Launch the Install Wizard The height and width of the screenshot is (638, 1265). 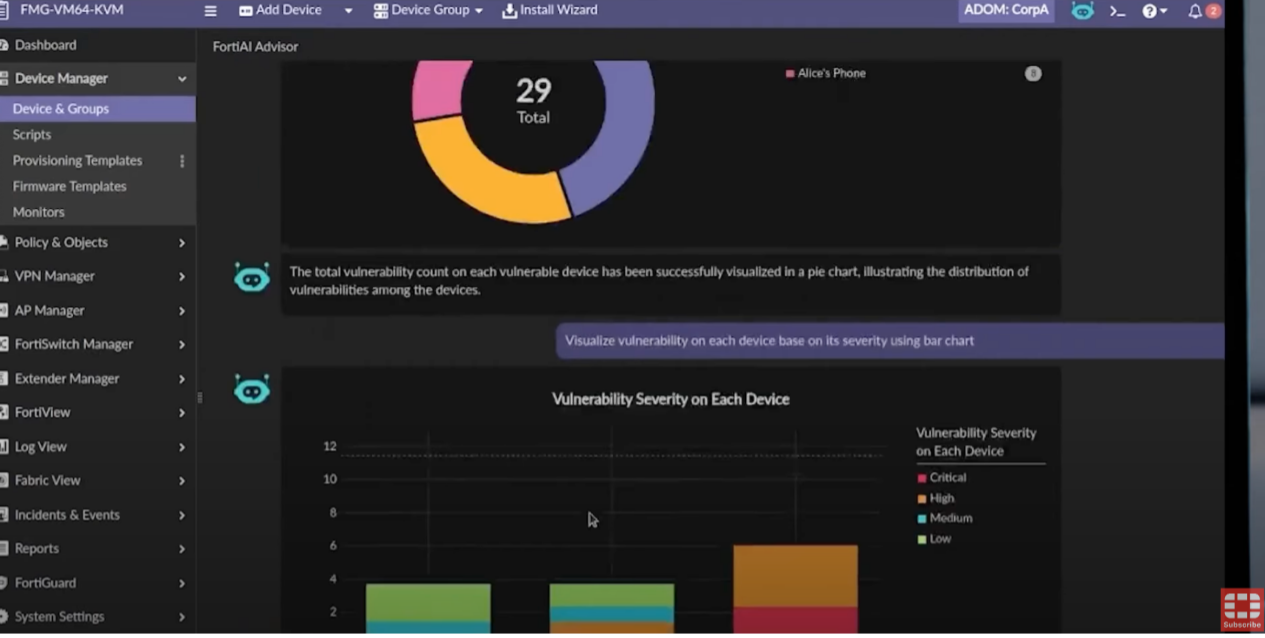(x=549, y=10)
